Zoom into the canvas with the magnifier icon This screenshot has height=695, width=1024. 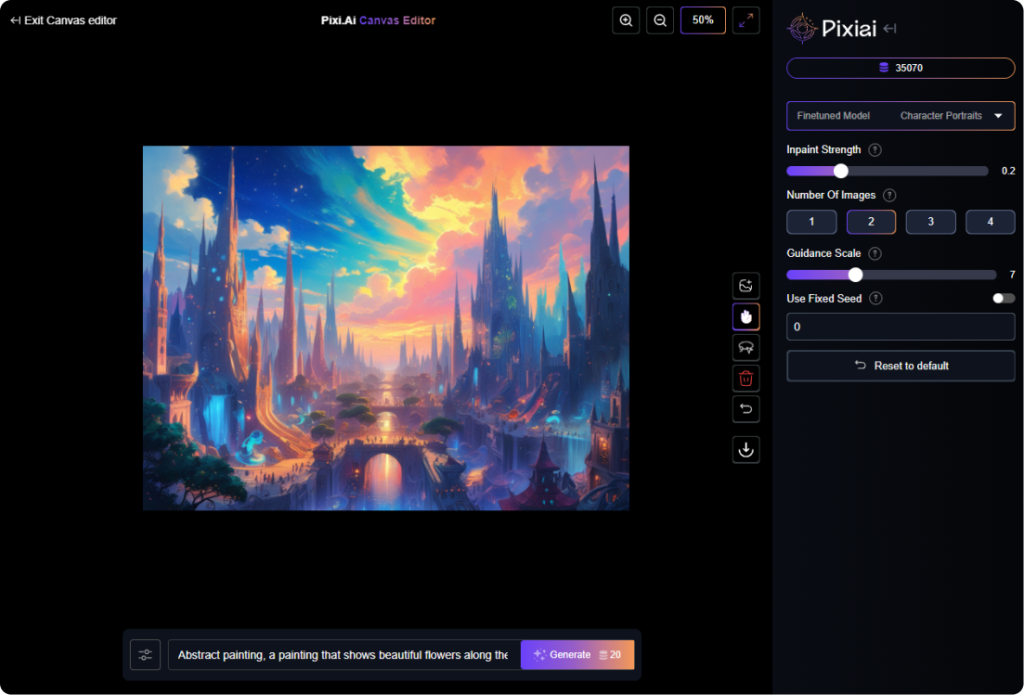click(x=625, y=20)
